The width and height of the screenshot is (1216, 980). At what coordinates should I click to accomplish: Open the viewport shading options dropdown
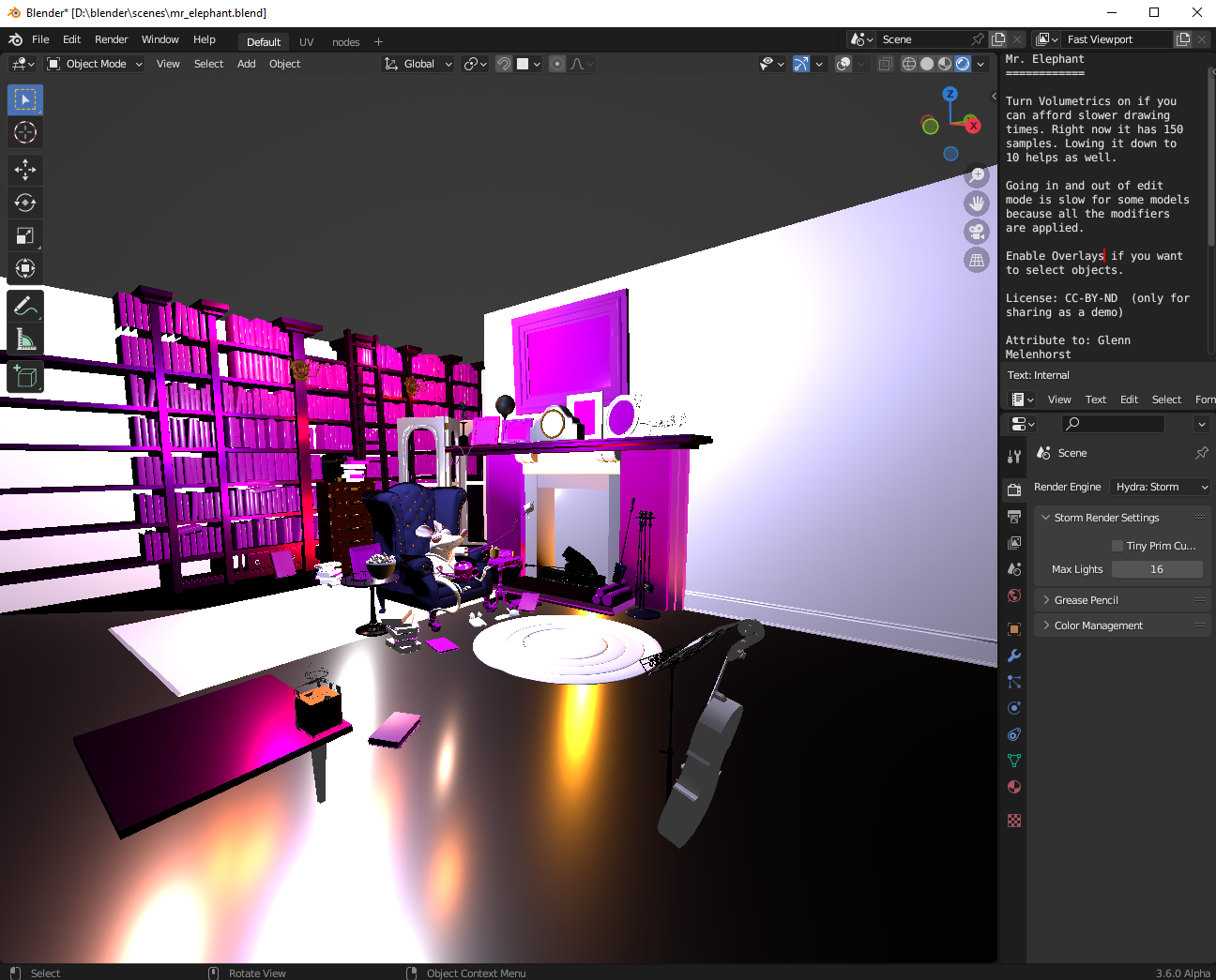pos(980,64)
